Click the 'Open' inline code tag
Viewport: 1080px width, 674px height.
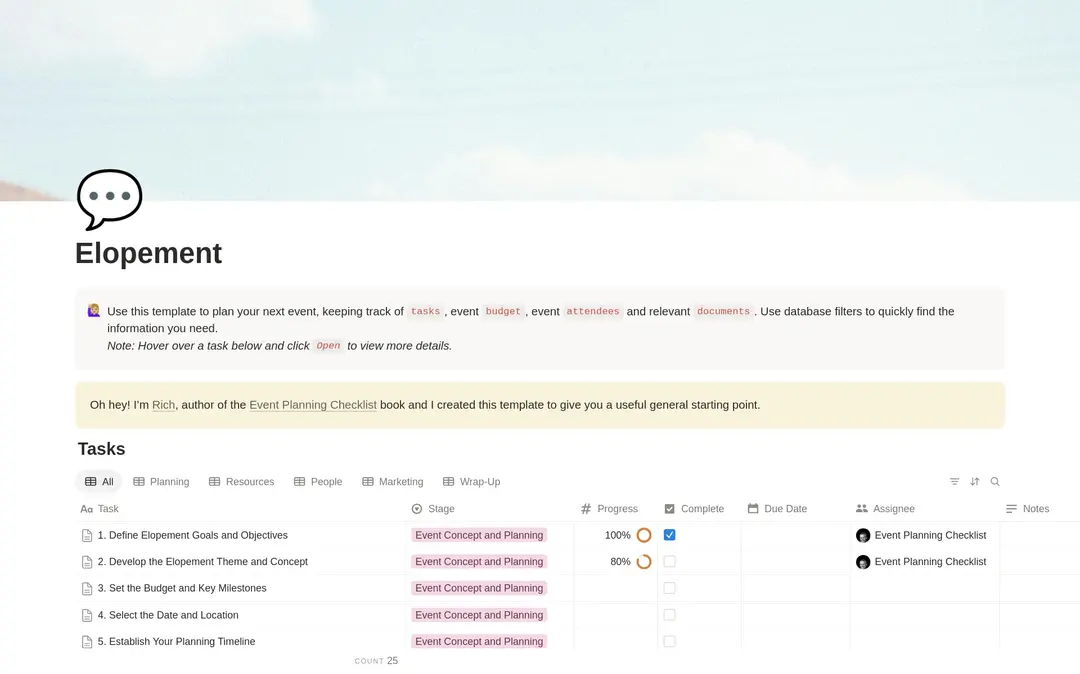click(x=328, y=346)
